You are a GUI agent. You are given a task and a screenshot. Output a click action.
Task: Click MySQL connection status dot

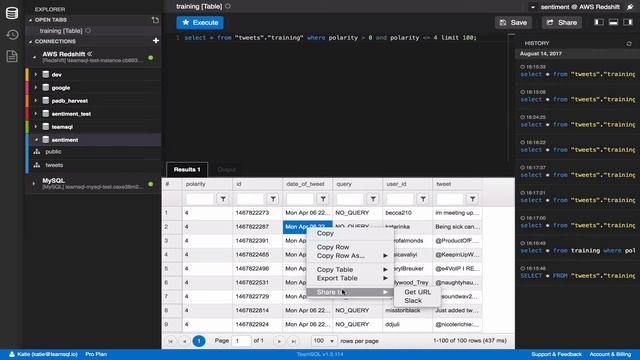pyautogui.click(x=151, y=184)
